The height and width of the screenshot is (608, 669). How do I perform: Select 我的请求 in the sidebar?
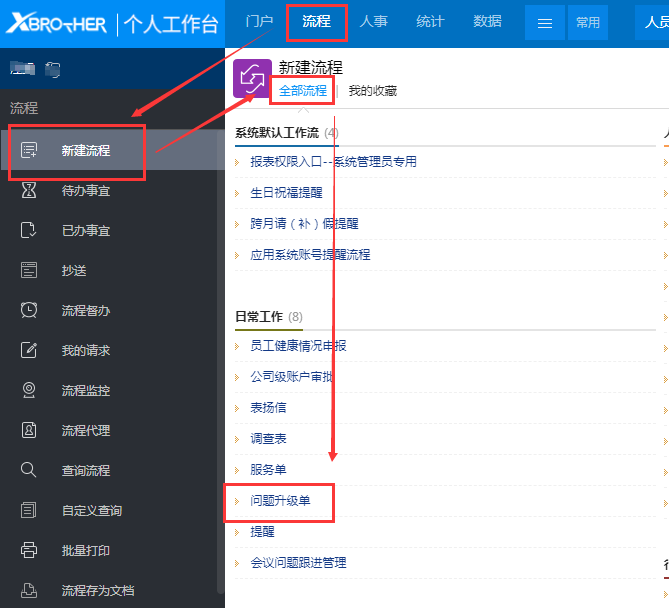86,350
